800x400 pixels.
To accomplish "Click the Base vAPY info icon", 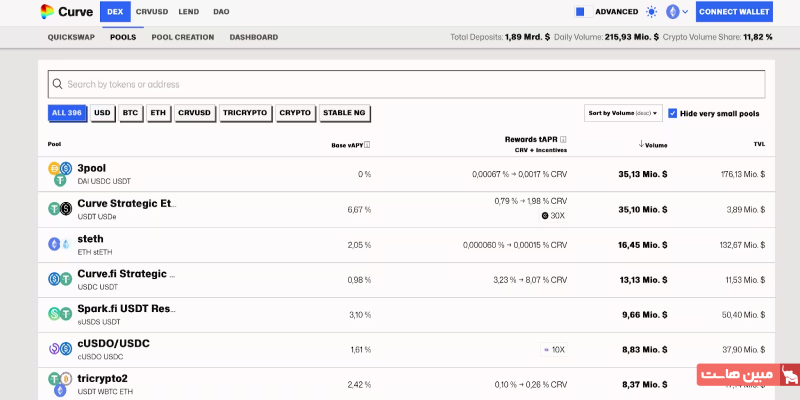I will click(368, 145).
